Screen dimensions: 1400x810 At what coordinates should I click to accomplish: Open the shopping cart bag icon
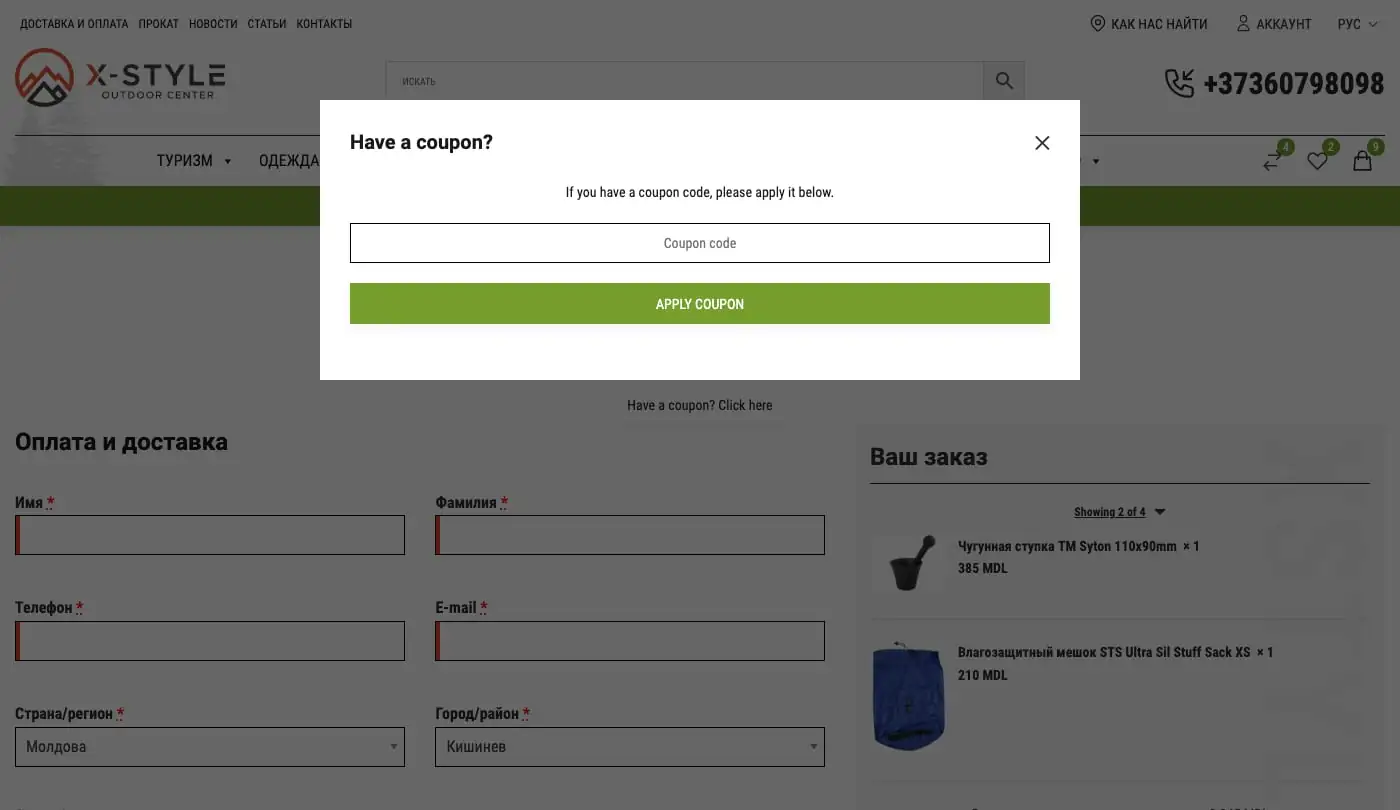point(1362,160)
